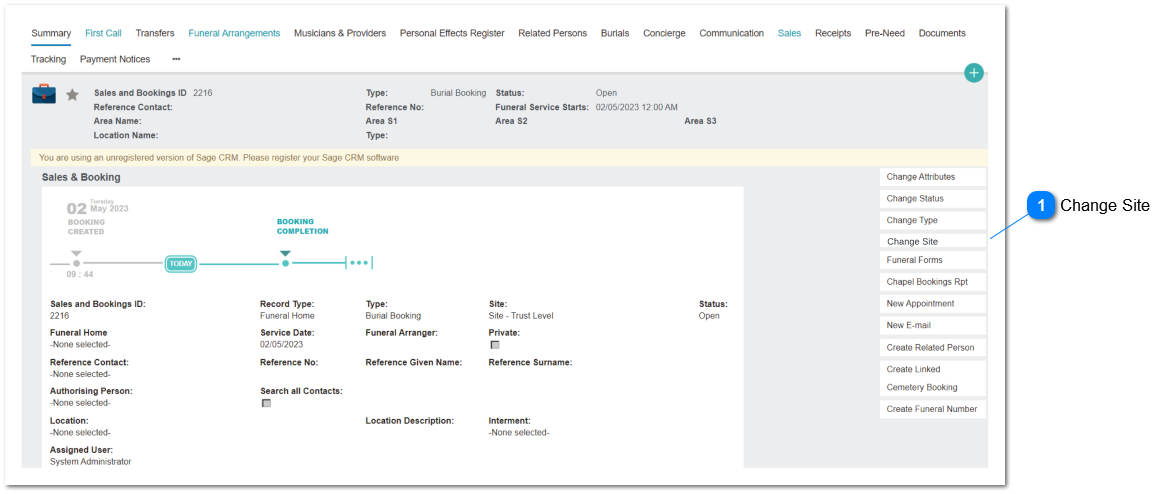Click the Record Type value Funeral Home
The width and height of the screenshot is (1166, 494).
(287, 315)
